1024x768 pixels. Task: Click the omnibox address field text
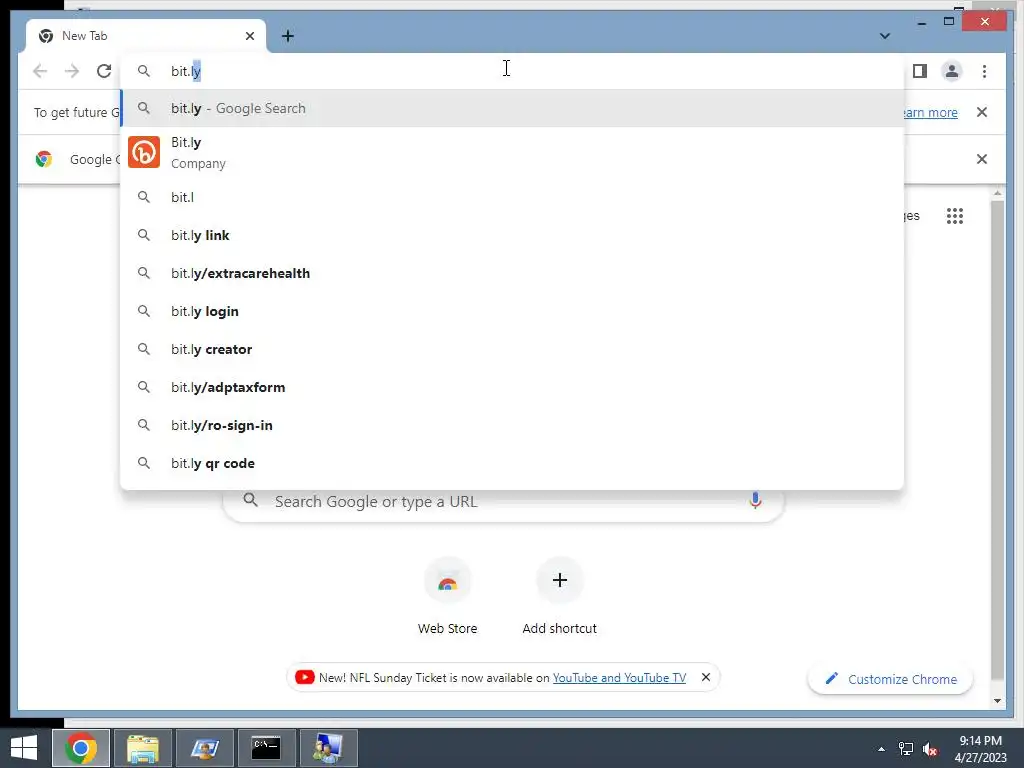pyautogui.click(x=186, y=71)
